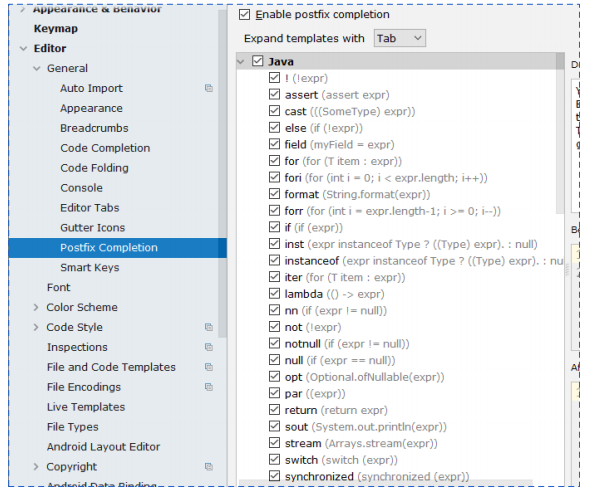Uncheck the notnull template checkbox

pyautogui.click(x=274, y=343)
